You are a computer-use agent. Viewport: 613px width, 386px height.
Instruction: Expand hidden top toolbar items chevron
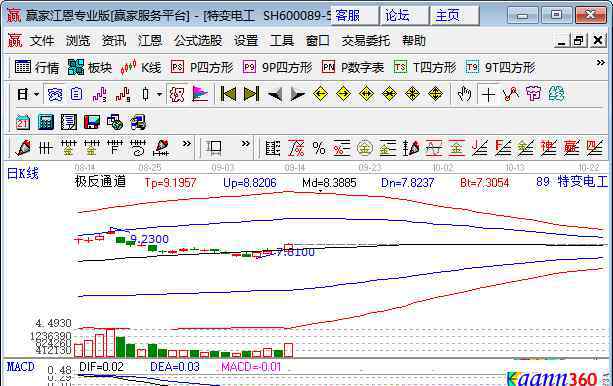600,63
